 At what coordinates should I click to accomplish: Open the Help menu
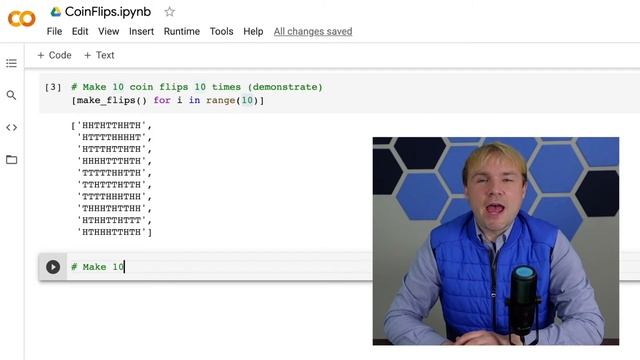(253, 31)
